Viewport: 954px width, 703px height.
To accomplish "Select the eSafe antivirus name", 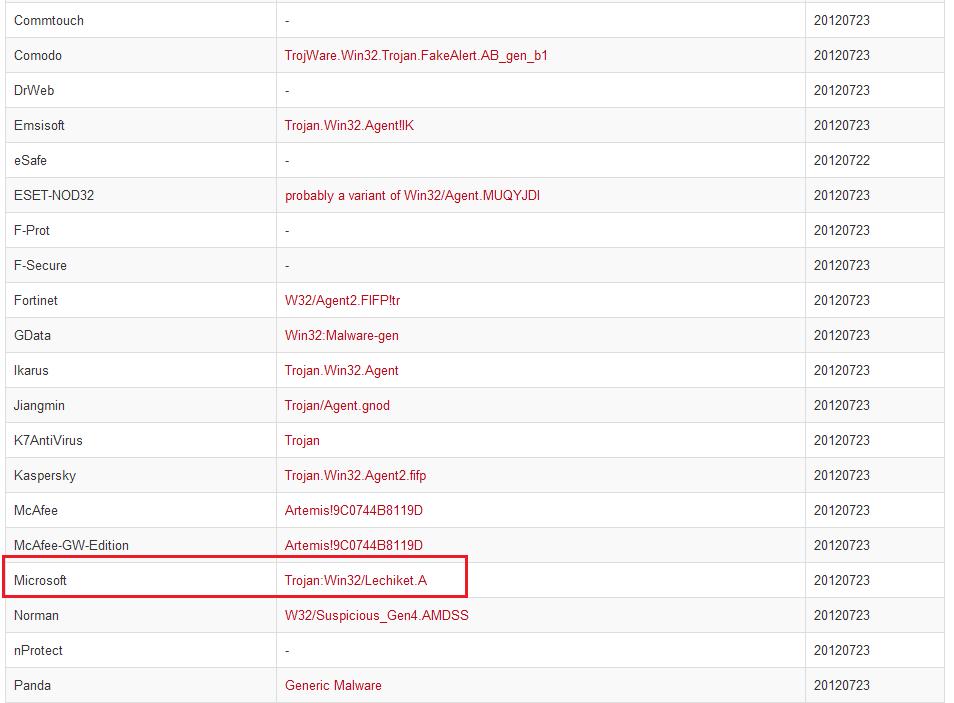I will pyautogui.click(x=30, y=161).
